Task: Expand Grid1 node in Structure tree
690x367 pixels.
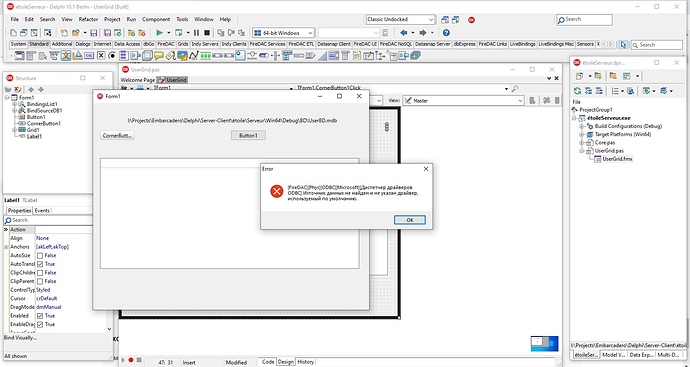Action: (x=15, y=130)
